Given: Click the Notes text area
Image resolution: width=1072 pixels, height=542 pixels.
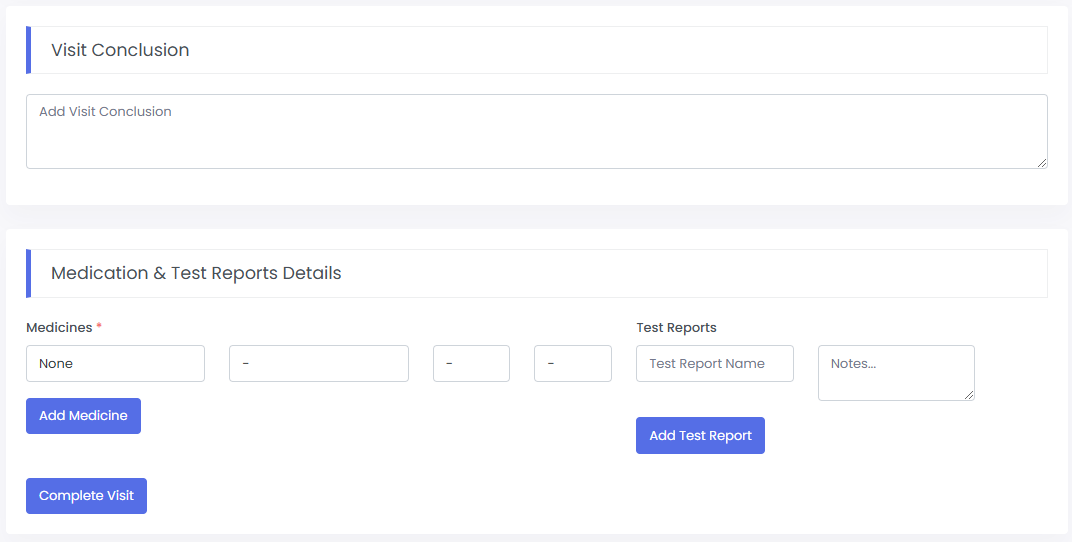Looking at the screenshot, I should [895, 372].
